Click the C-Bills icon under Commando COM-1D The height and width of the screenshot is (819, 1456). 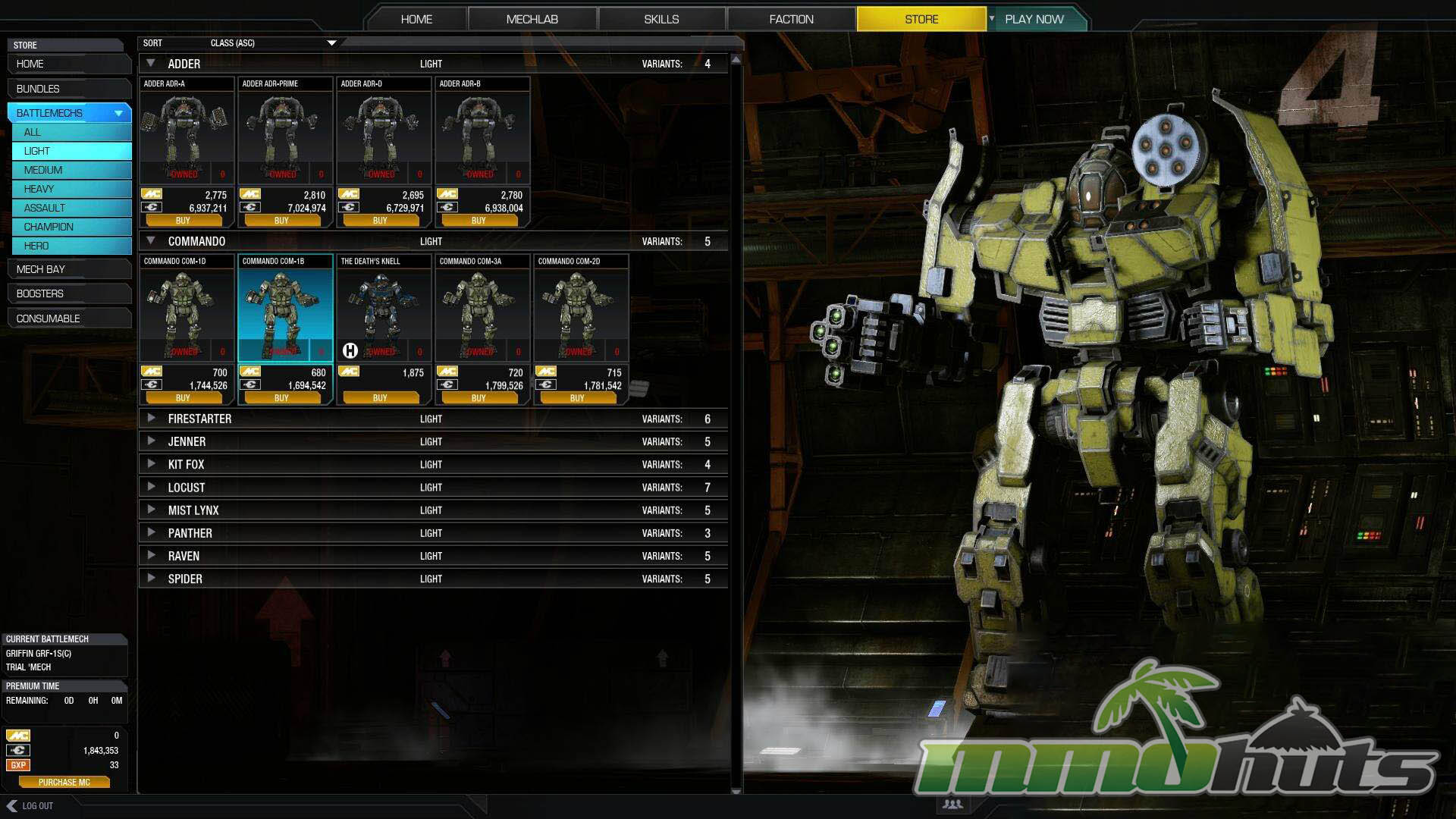[x=152, y=385]
